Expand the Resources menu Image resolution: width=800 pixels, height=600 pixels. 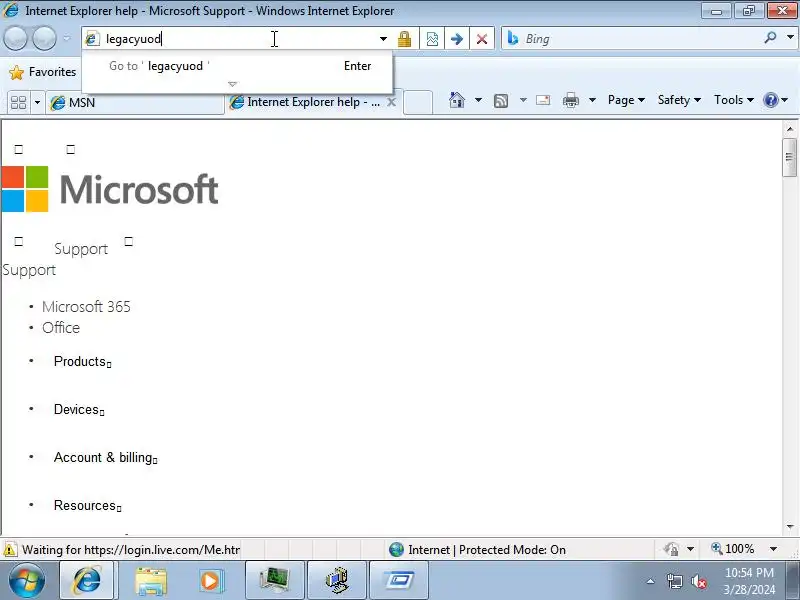click(88, 505)
